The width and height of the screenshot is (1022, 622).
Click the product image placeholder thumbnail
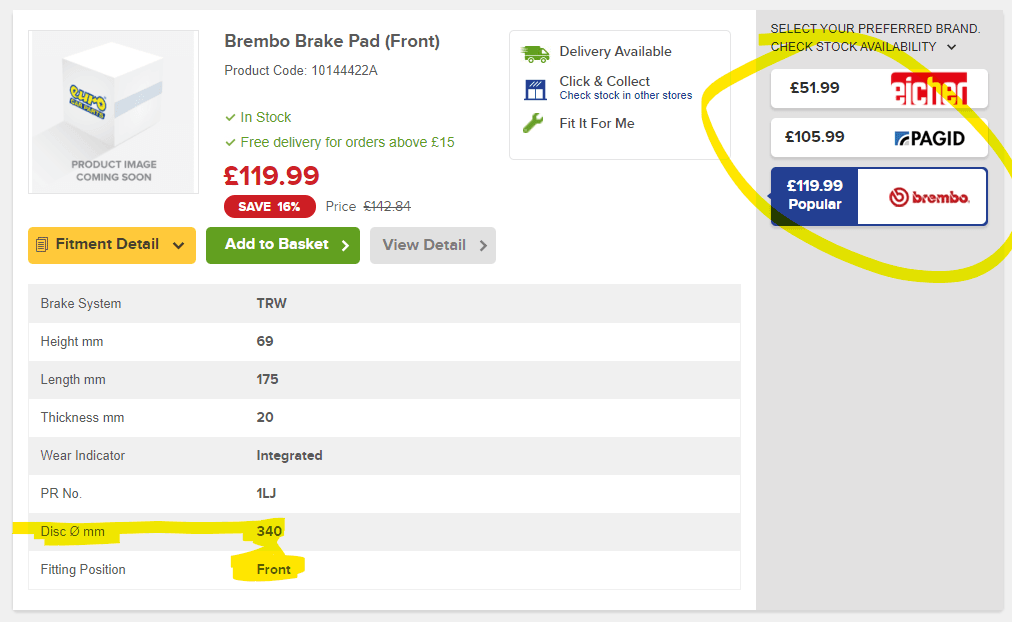[x=113, y=111]
